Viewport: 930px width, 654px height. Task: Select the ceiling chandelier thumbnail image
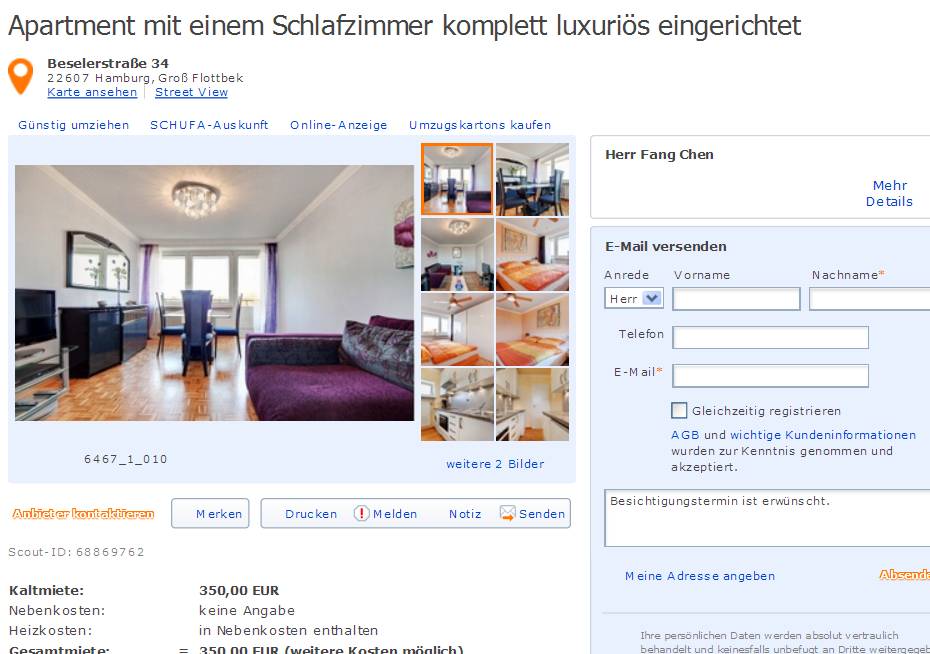(x=457, y=254)
